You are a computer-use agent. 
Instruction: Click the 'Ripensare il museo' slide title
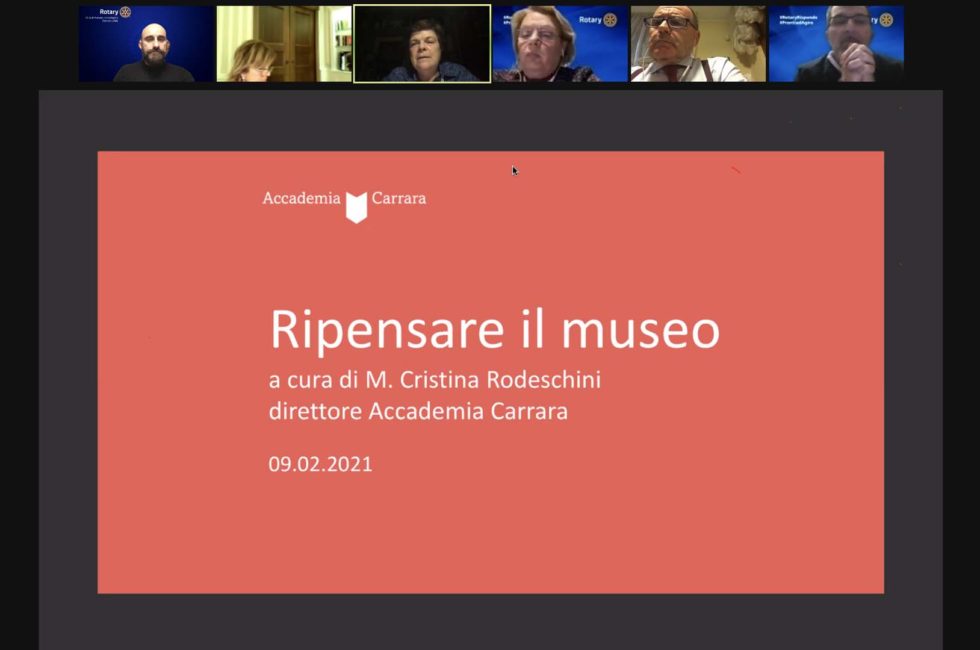pyautogui.click(x=494, y=330)
